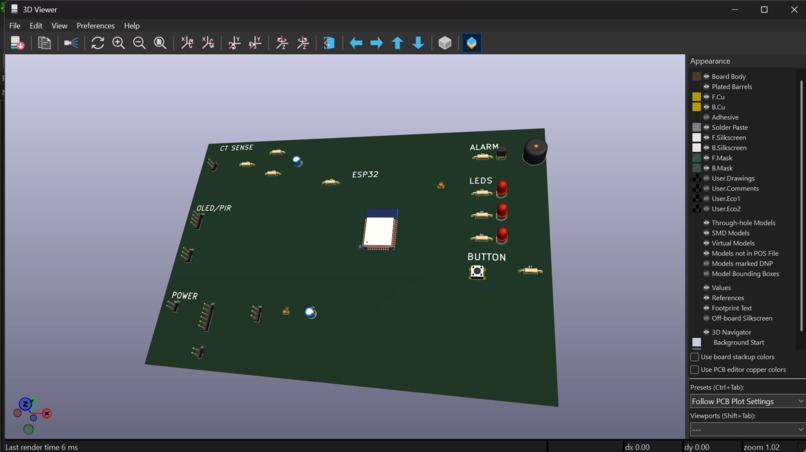This screenshot has width=806, height=452.
Task: Hide the F.Silkscreen layer
Action: [x=706, y=137]
